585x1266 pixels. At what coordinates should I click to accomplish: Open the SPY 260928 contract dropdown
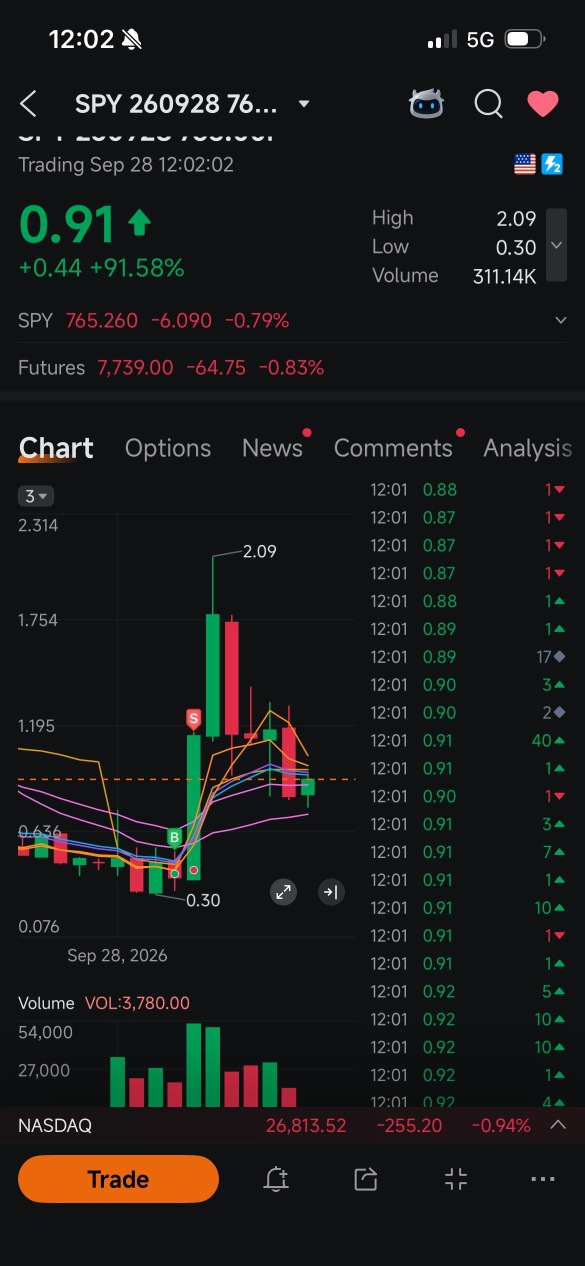pos(304,104)
